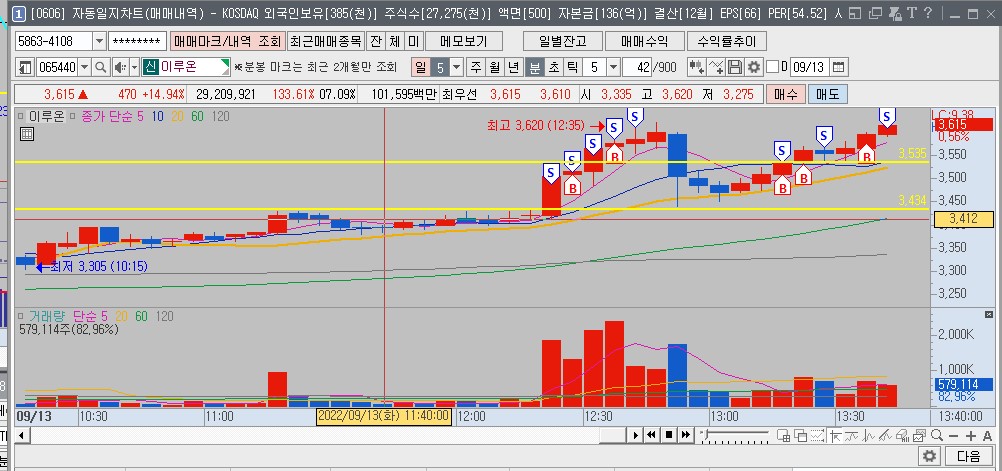Click the bottom gear settings button

(x=930, y=456)
